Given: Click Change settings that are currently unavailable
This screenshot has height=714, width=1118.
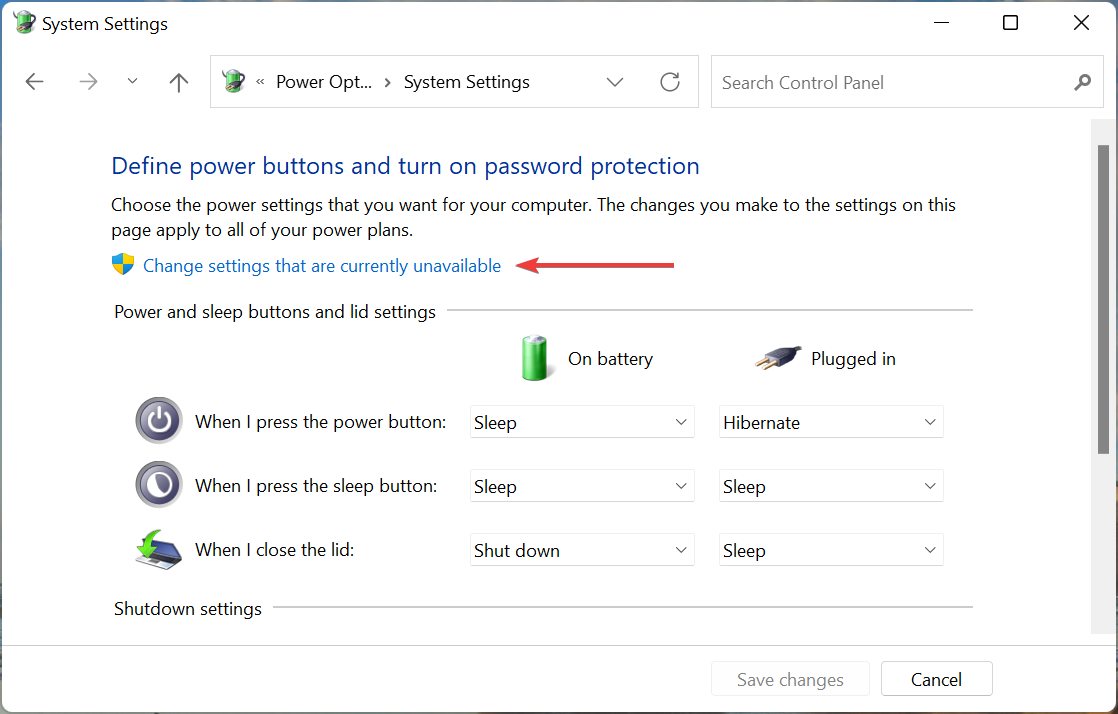Looking at the screenshot, I should click(321, 265).
